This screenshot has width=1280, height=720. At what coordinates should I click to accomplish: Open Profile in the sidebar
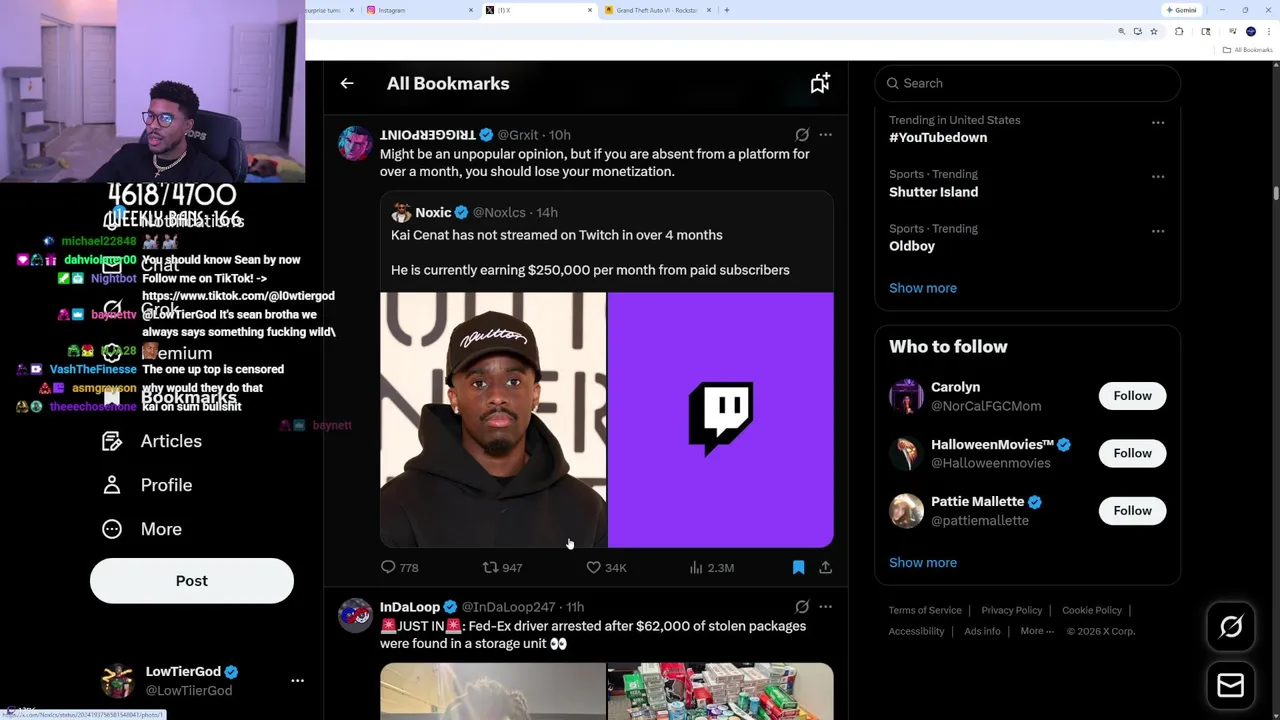pyautogui.click(x=147, y=485)
